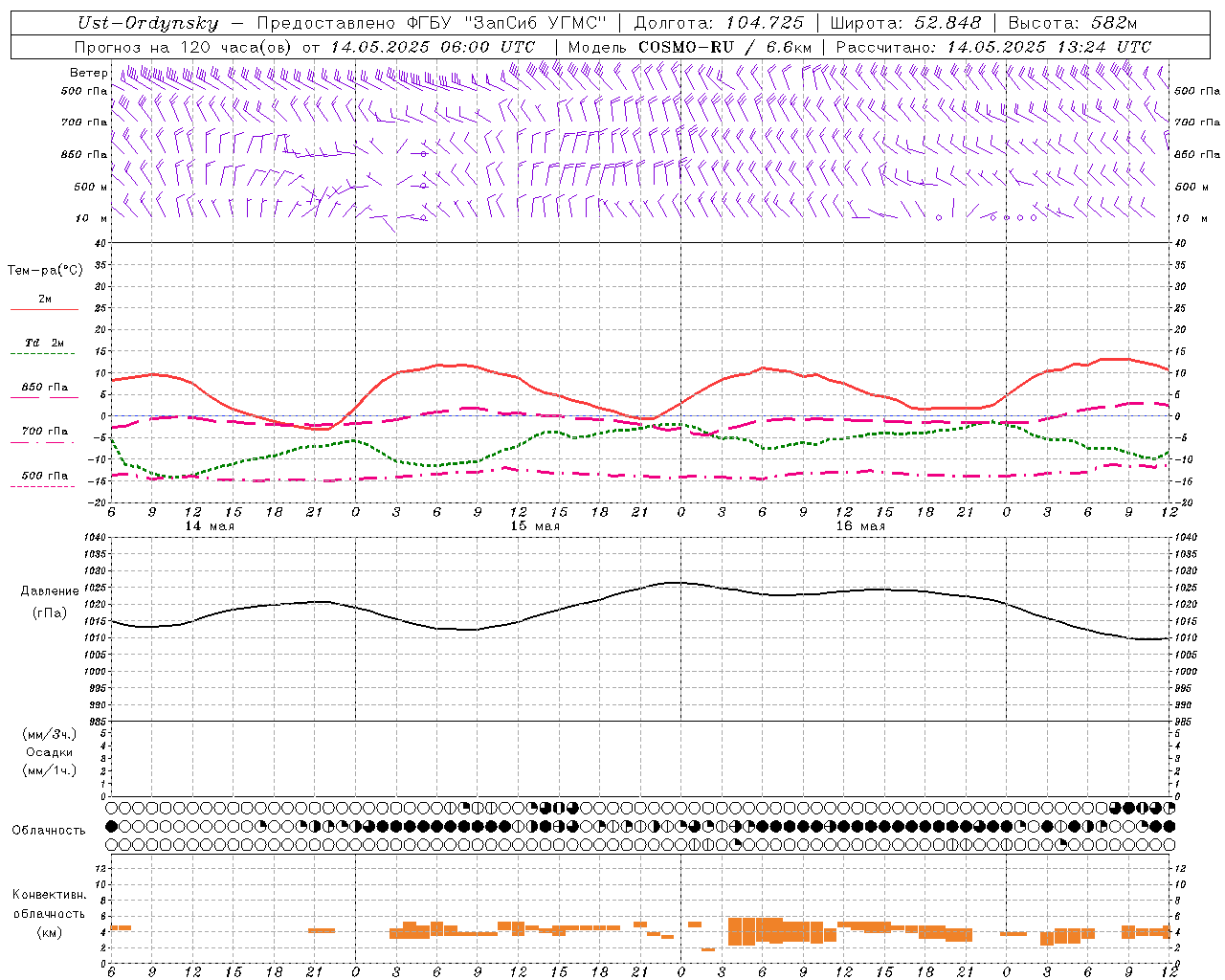Click the 14 мая date label

point(210,526)
